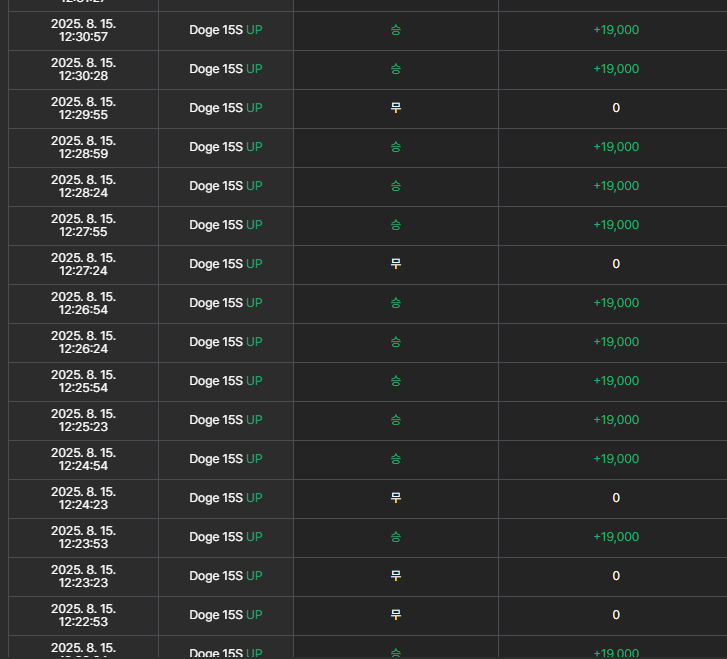Click the 0 amount in the 12:27:24 row
The image size is (727, 659).
616,264
